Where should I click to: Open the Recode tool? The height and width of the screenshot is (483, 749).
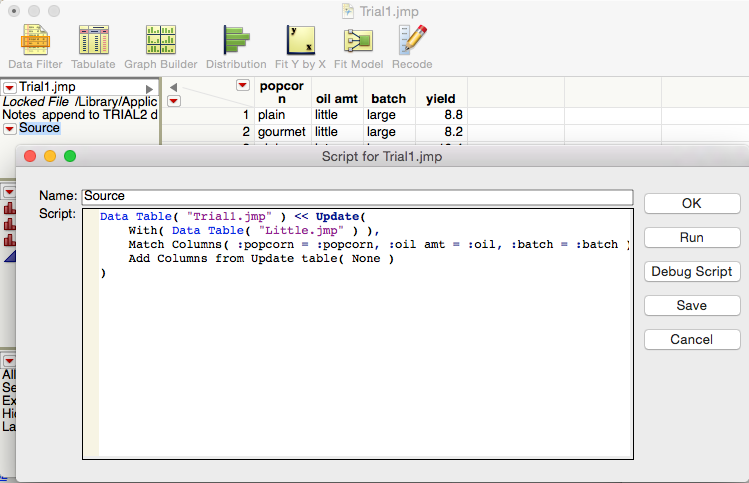coord(412,47)
